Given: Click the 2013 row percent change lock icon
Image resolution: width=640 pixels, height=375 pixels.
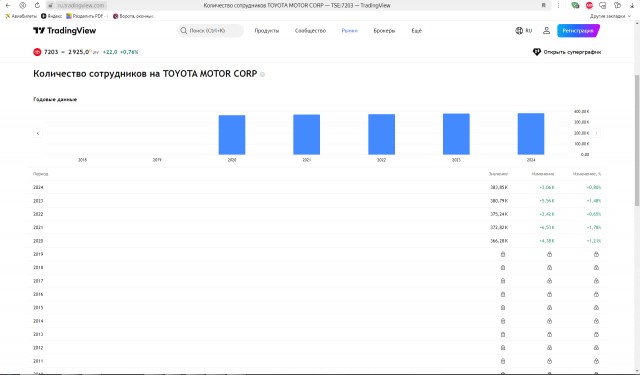Looking at the screenshot, I should (x=596, y=334).
